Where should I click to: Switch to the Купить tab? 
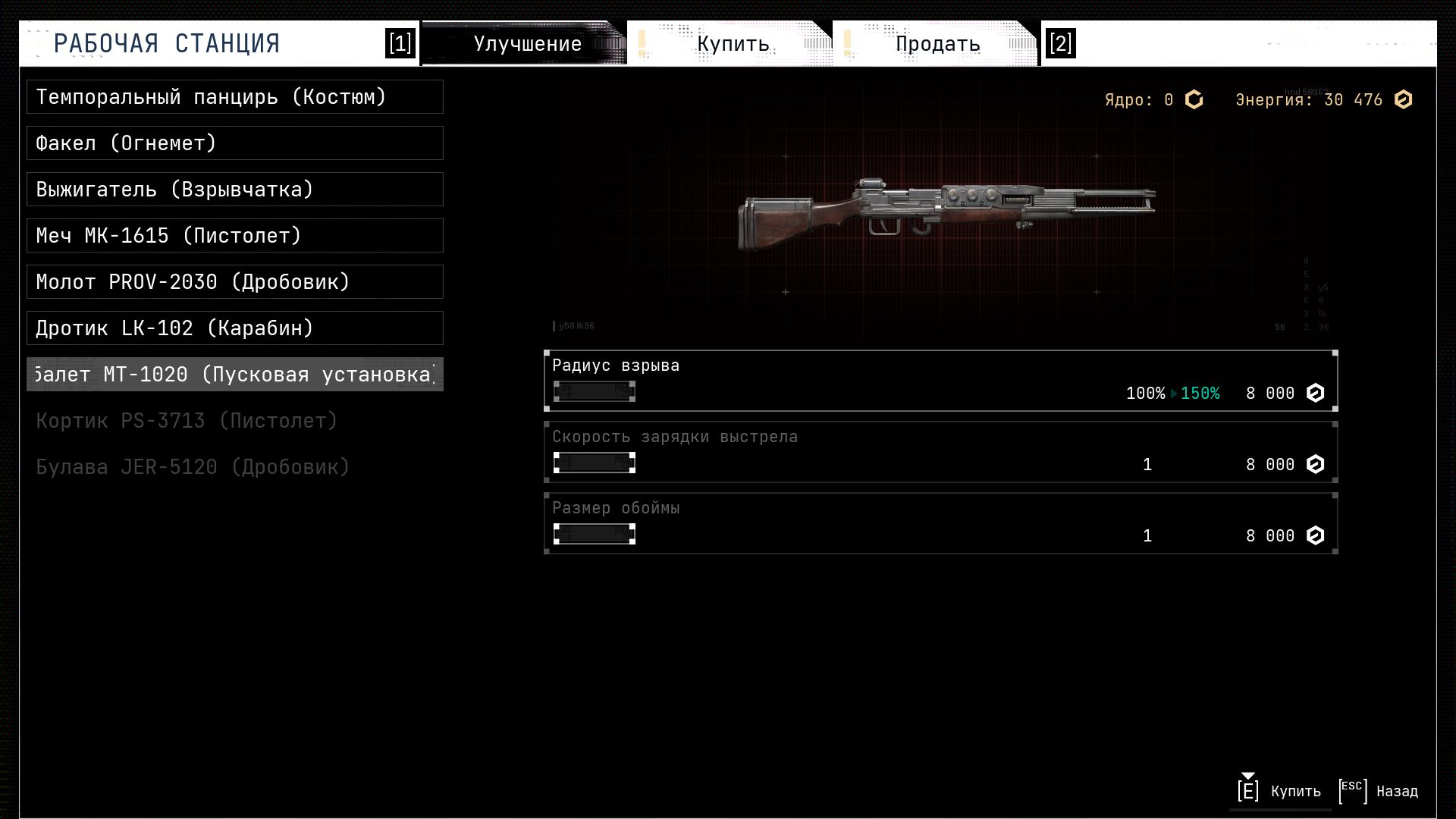click(x=732, y=43)
